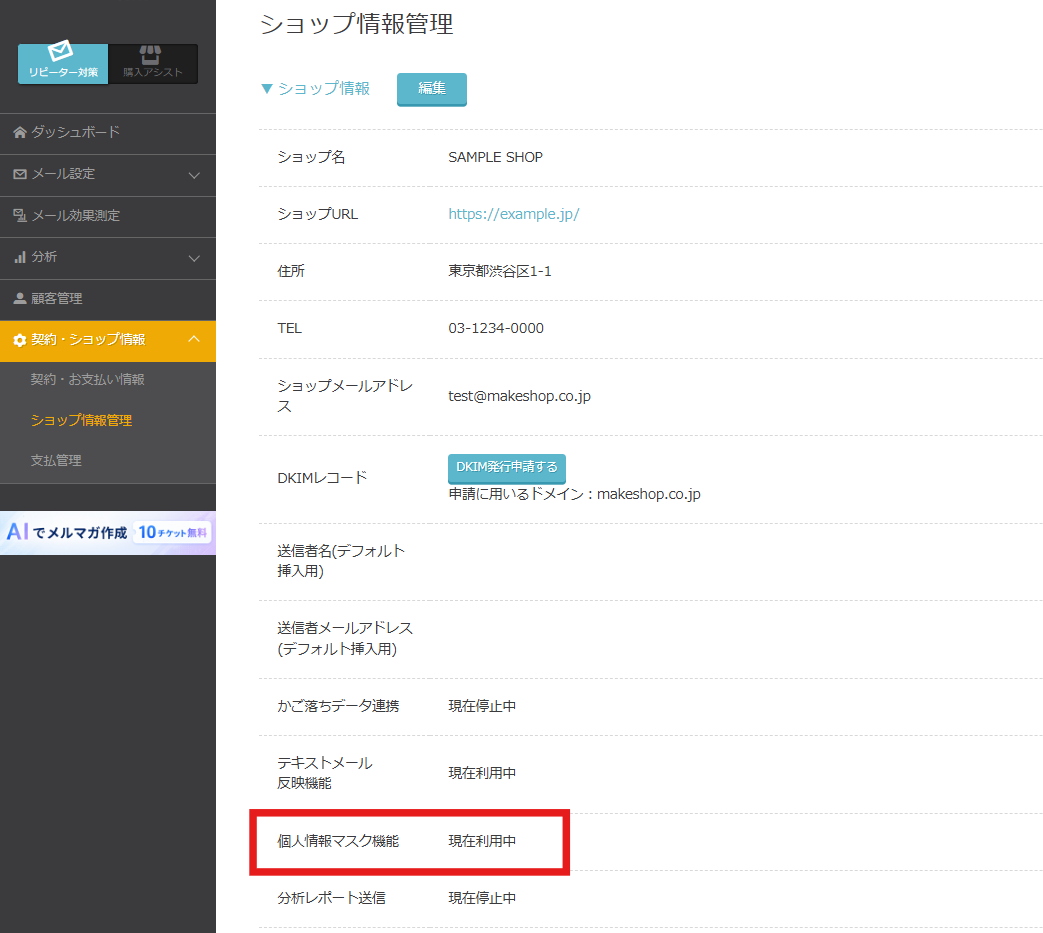The height and width of the screenshot is (933, 1043).
Task: Expand the 分析 chevron
Action: [194, 259]
